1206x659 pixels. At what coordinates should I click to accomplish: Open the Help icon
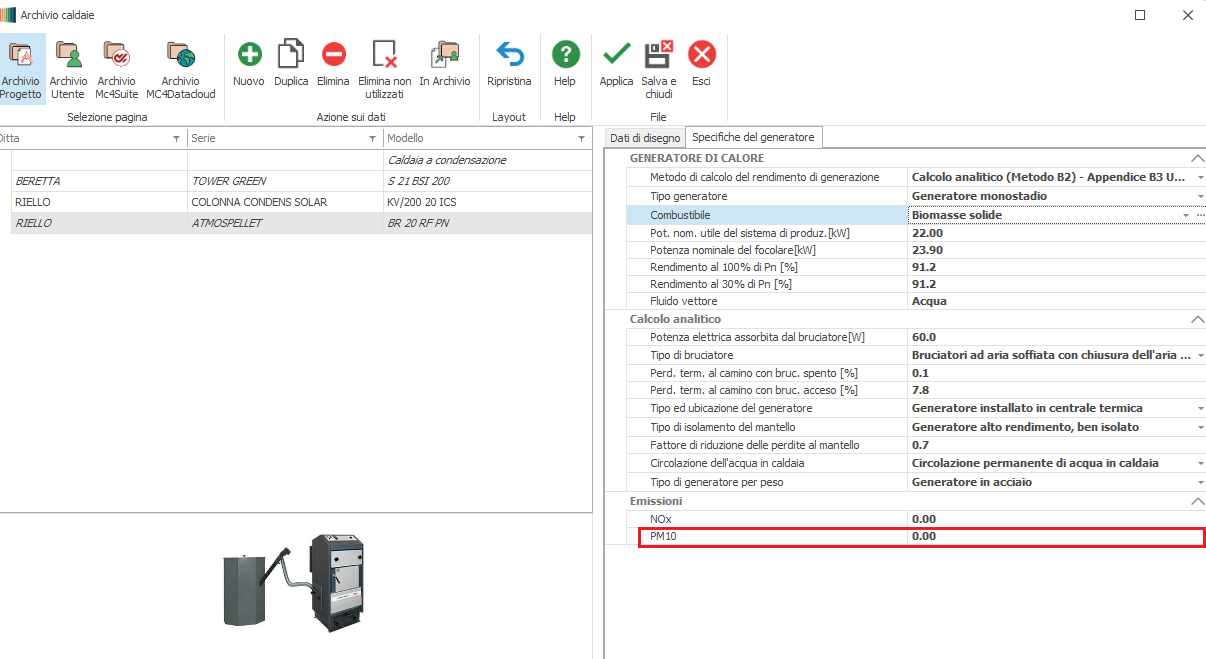[x=565, y=55]
